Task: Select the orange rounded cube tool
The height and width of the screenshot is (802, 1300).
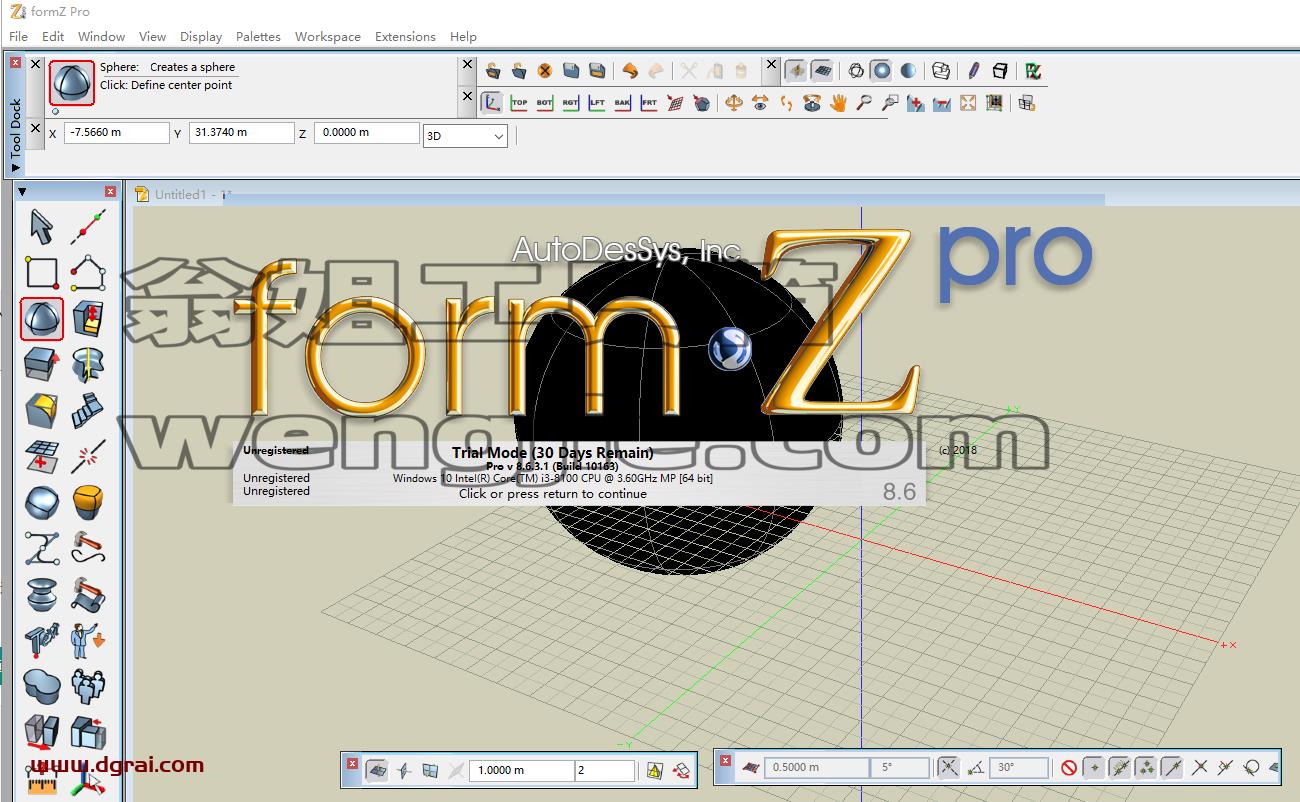Action: [x=88, y=503]
